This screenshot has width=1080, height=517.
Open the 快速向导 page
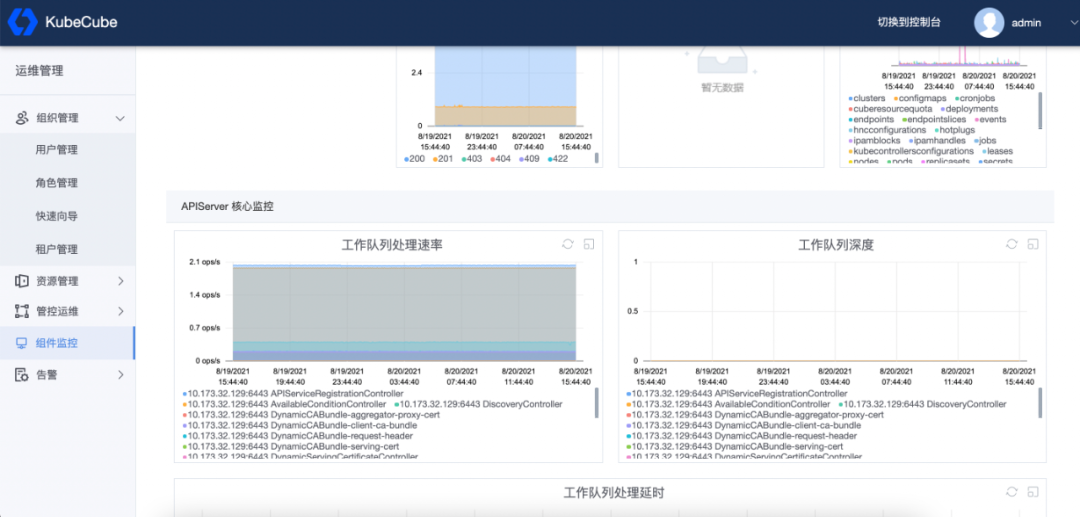56,216
